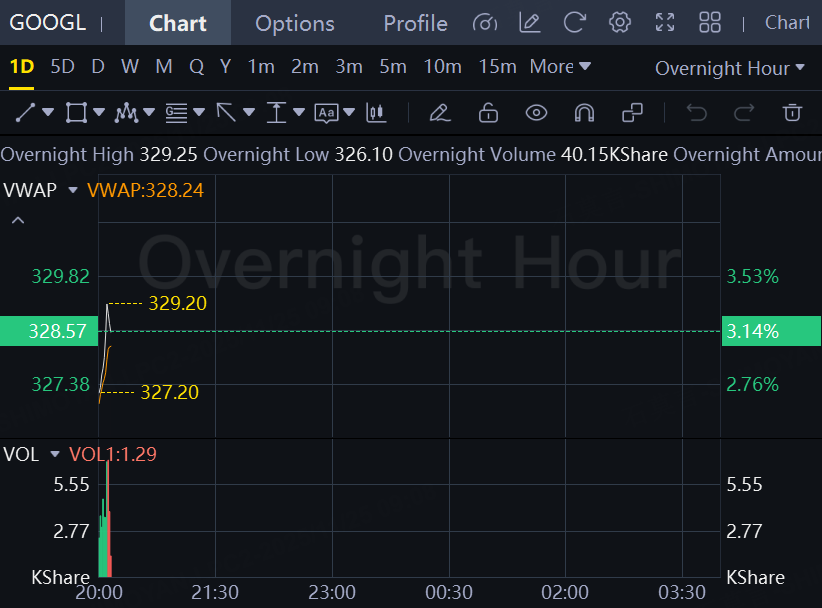Select the 15m interval
The height and width of the screenshot is (608, 822).
click(497, 67)
